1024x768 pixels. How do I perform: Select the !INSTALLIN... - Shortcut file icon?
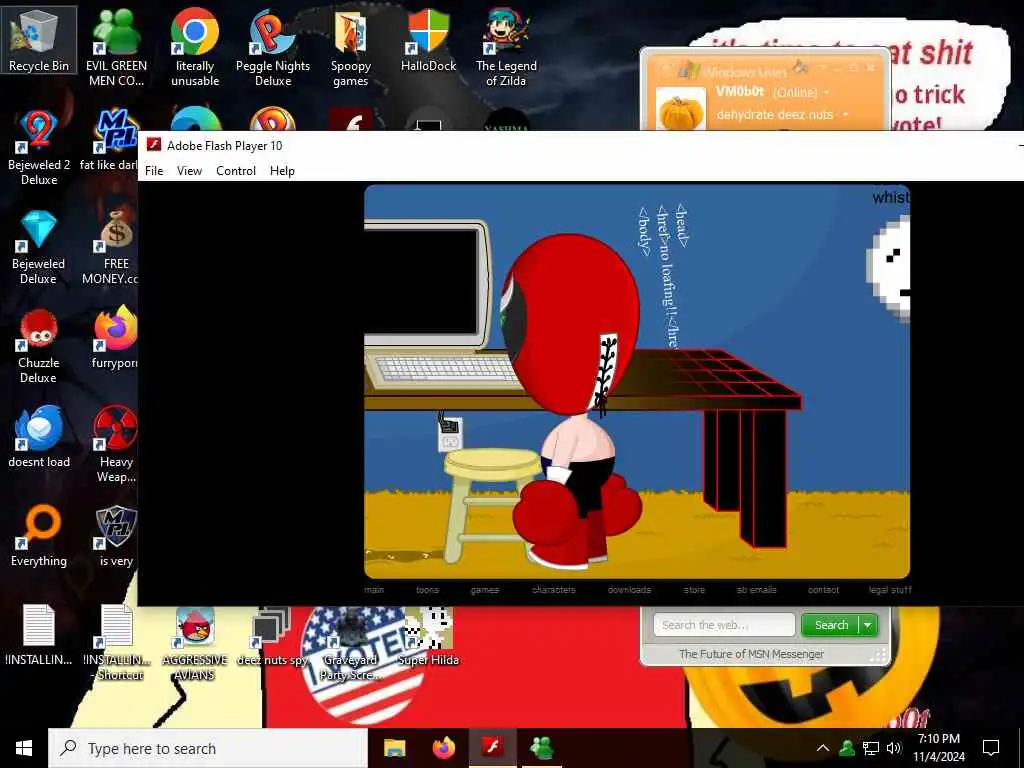[118, 641]
